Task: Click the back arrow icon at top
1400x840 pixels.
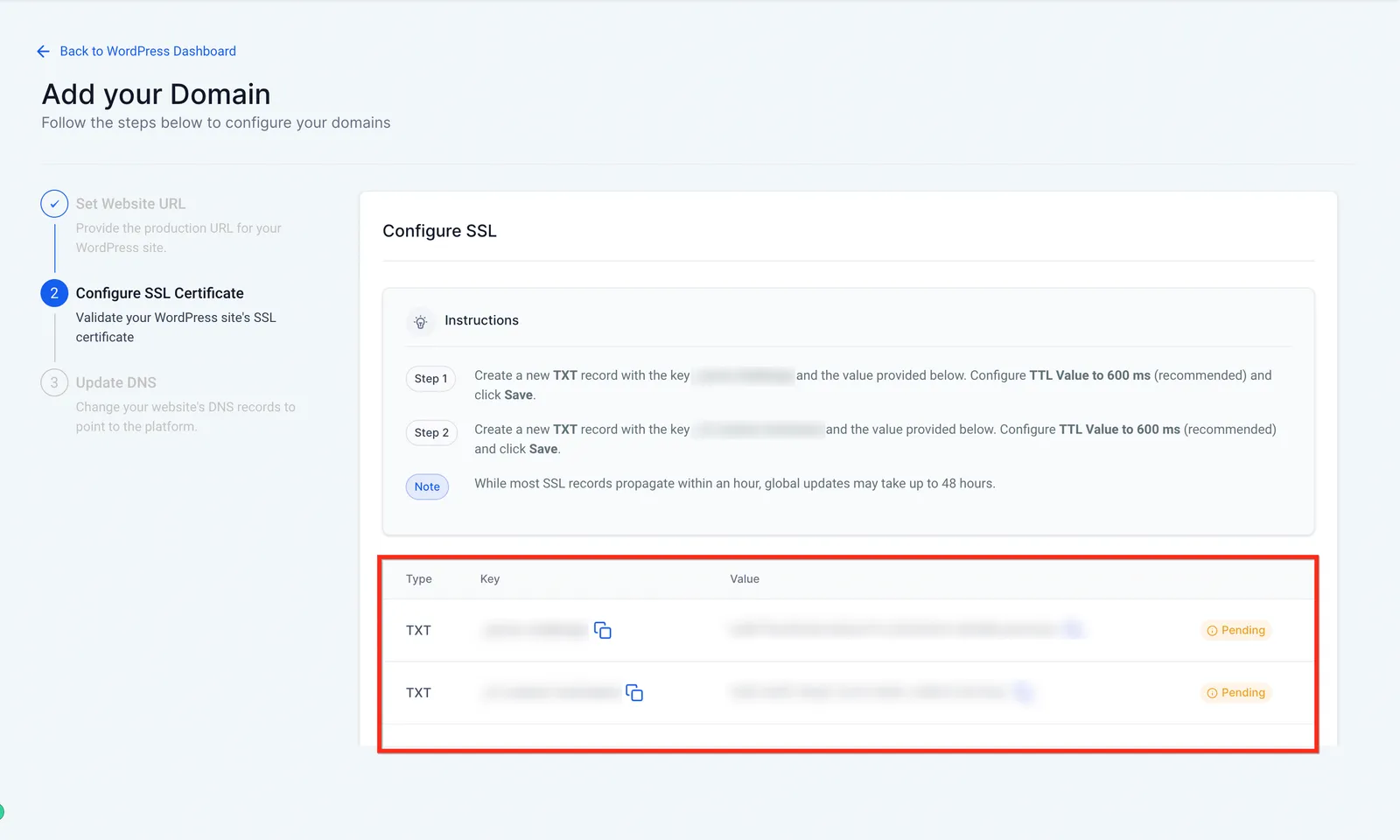Action: pos(43,52)
